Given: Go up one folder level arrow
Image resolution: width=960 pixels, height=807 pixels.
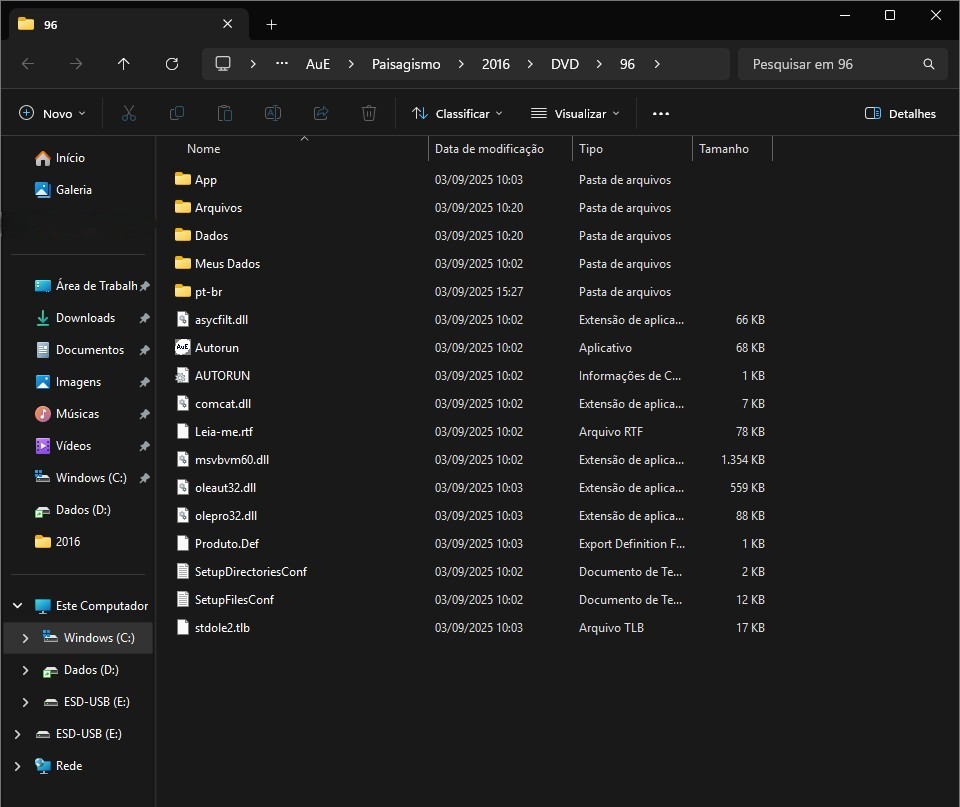Looking at the screenshot, I should (124, 64).
